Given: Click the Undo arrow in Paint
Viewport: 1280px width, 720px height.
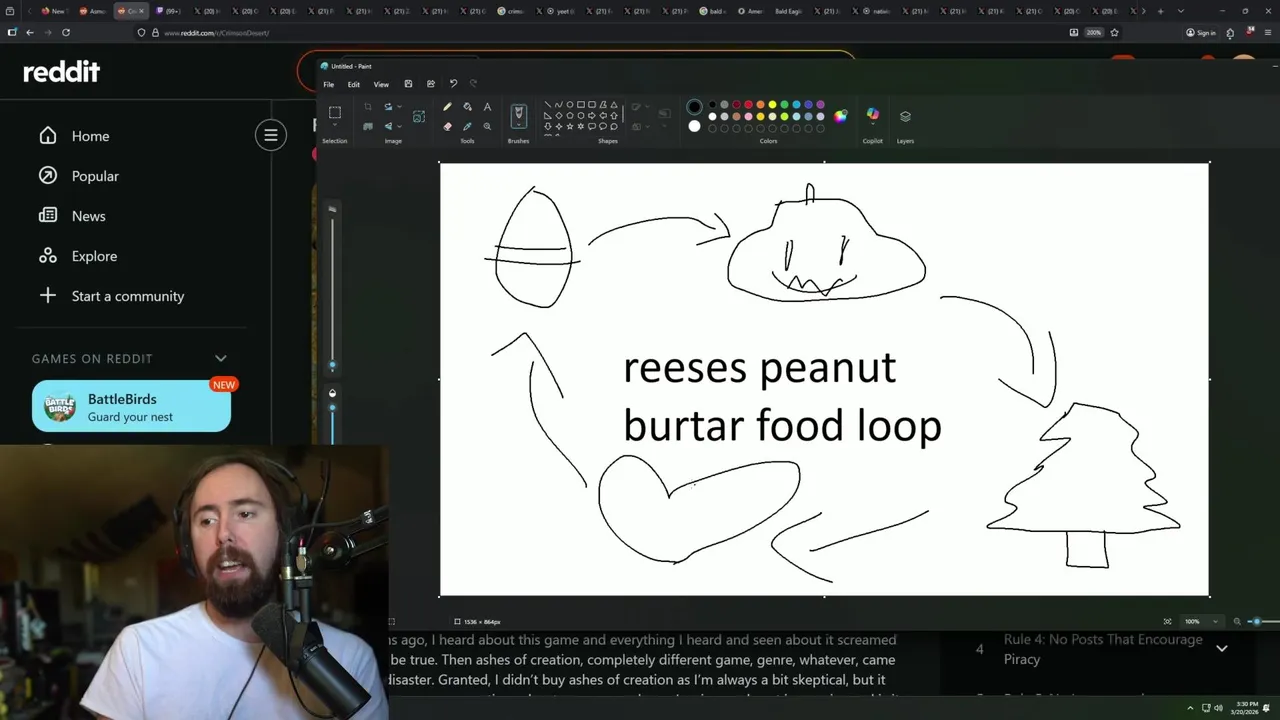Looking at the screenshot, I should (453, 84).
